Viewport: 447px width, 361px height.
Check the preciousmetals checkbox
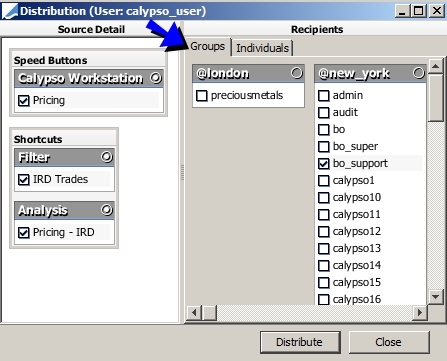tap(202, 96)
